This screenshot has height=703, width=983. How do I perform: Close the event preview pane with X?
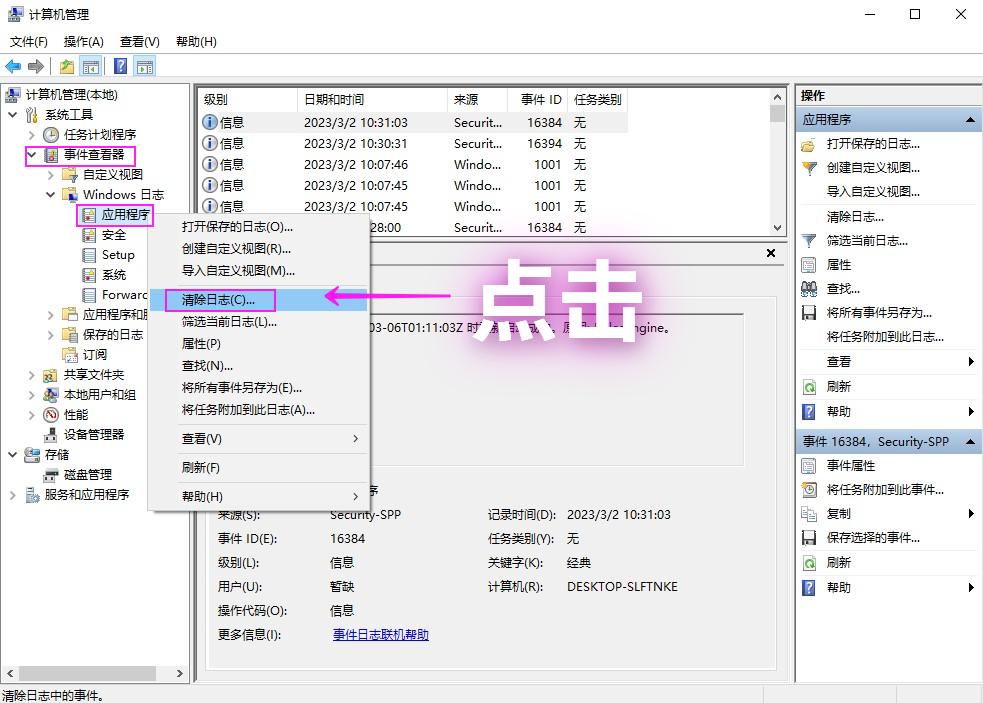(x=771, y=253)
